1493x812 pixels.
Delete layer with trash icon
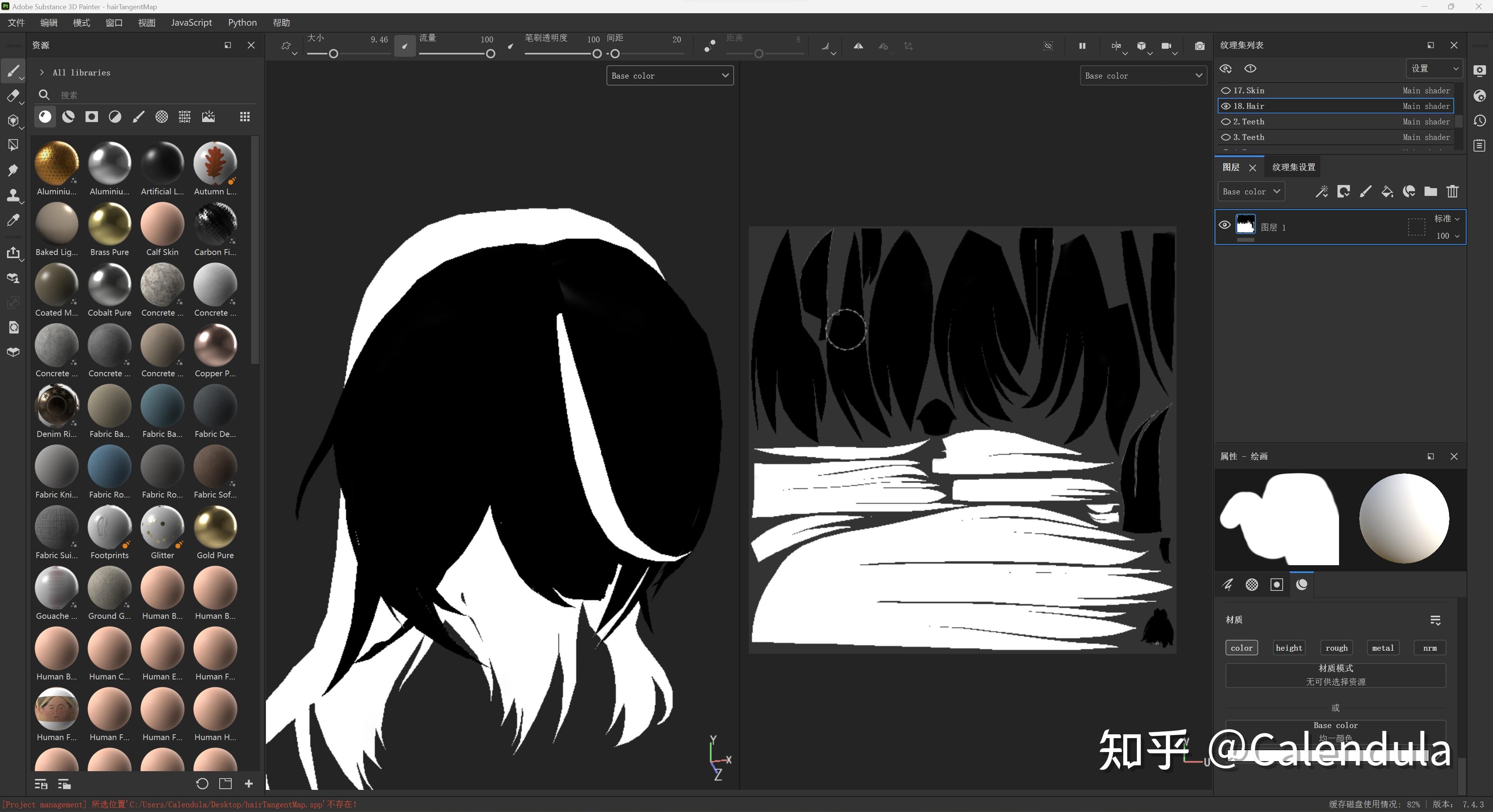[x=1452, y=191]
